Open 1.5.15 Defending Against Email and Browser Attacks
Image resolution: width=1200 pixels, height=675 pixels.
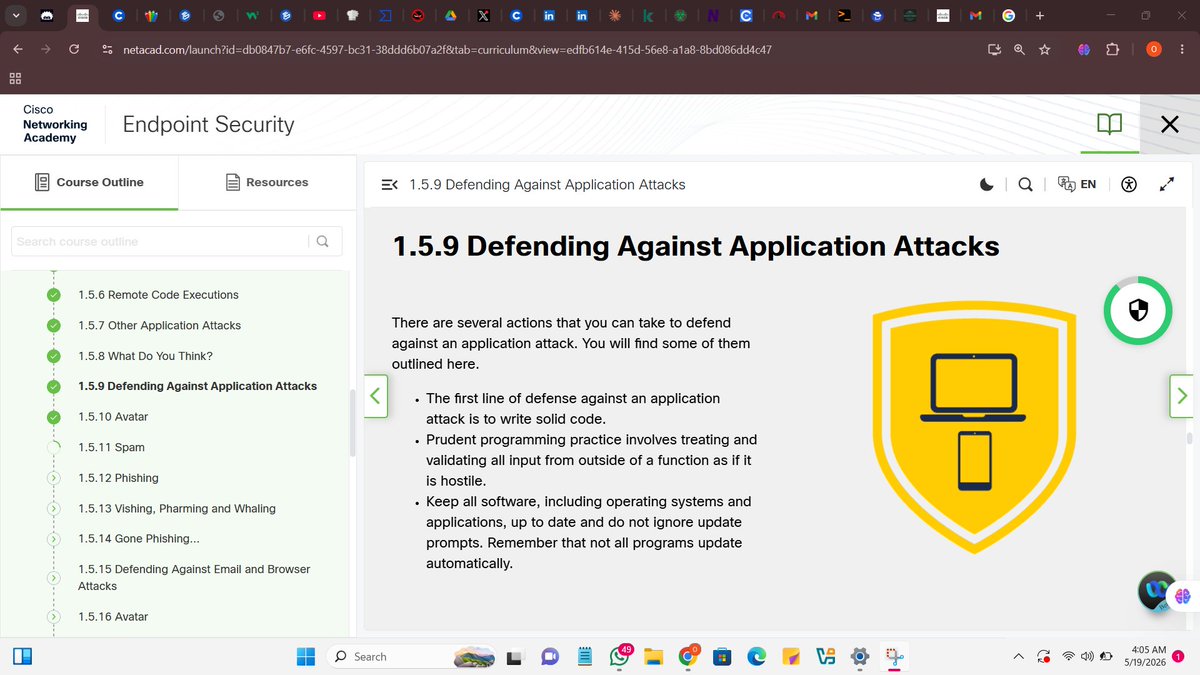(x=194, y=577)
